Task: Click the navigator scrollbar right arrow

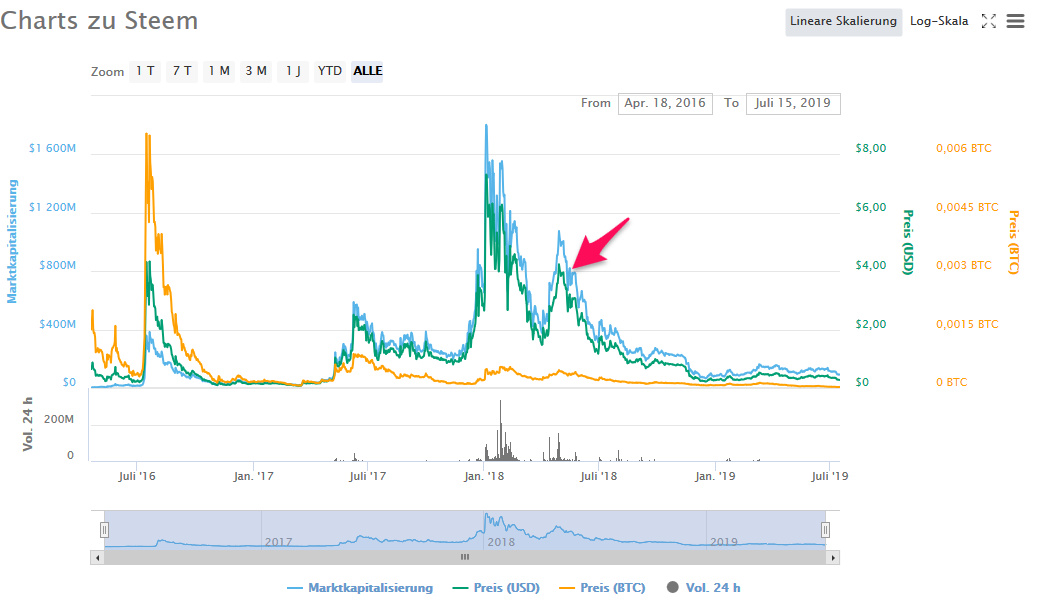Action: 833,557
